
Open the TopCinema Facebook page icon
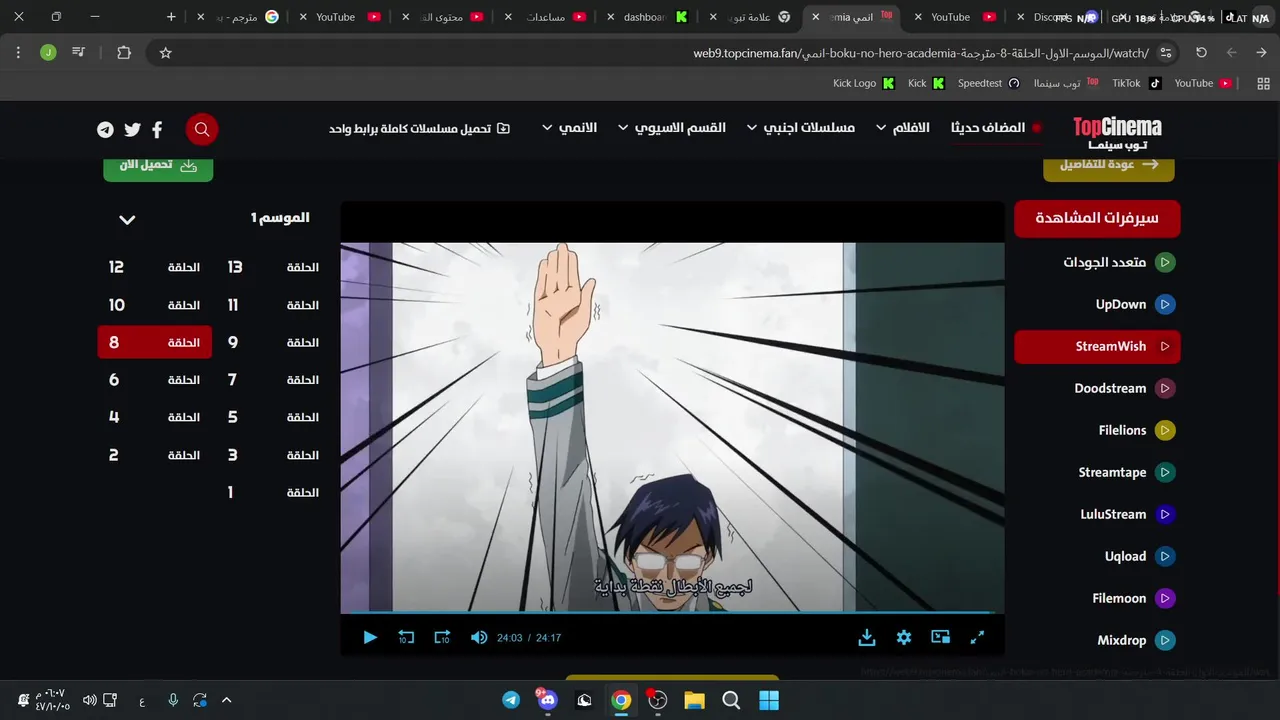coord(157,129)
